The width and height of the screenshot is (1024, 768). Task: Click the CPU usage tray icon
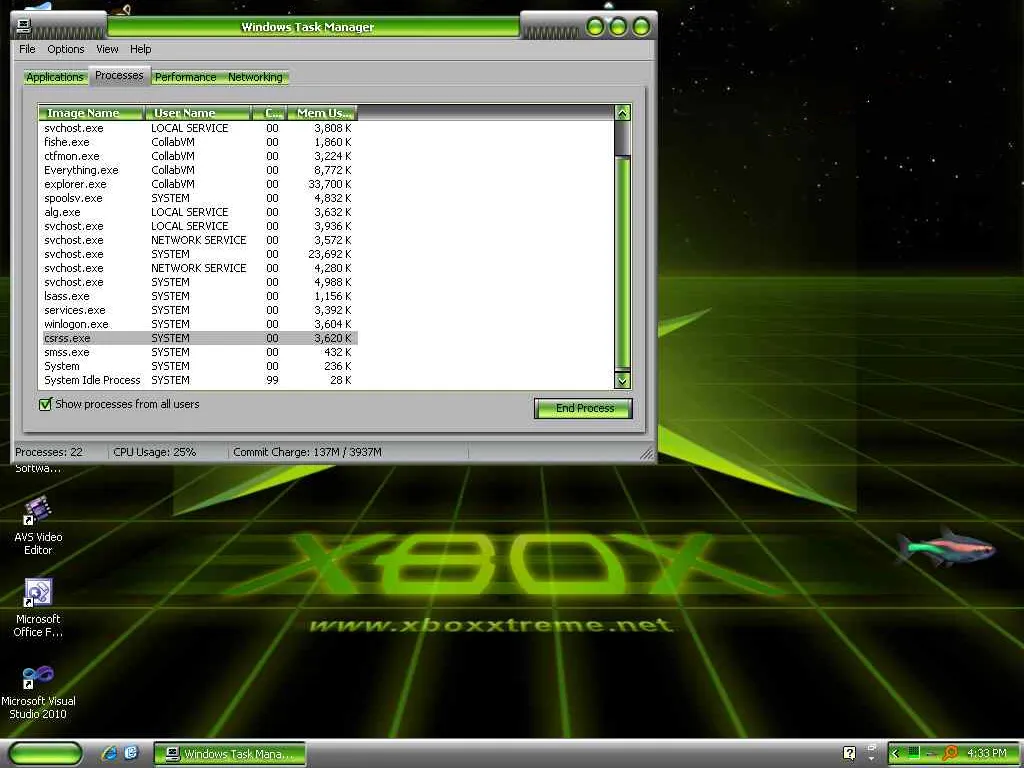coord(915,753)
